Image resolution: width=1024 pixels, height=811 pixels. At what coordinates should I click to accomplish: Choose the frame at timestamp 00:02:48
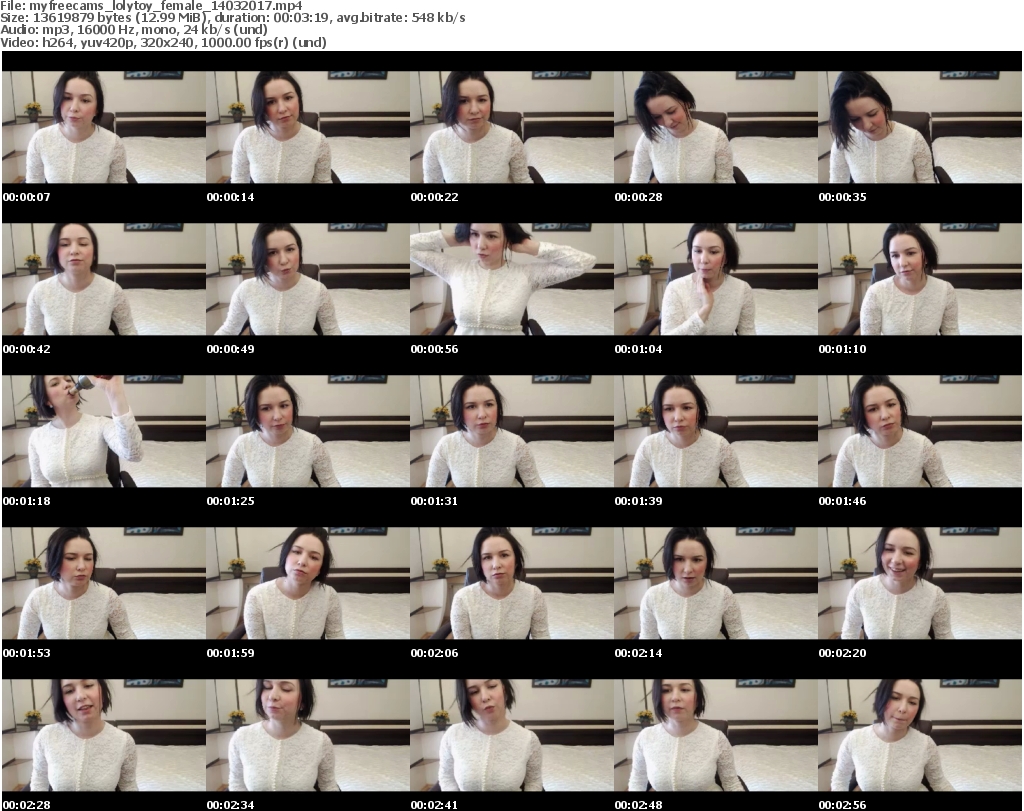pyautogui.click(x=716, y=735)
